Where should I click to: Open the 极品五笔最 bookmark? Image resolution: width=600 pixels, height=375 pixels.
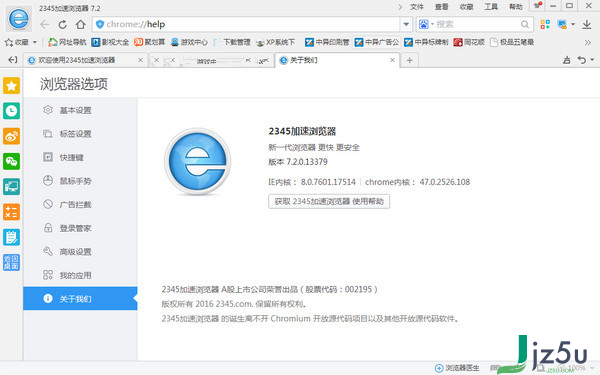[x=512, y=42]
